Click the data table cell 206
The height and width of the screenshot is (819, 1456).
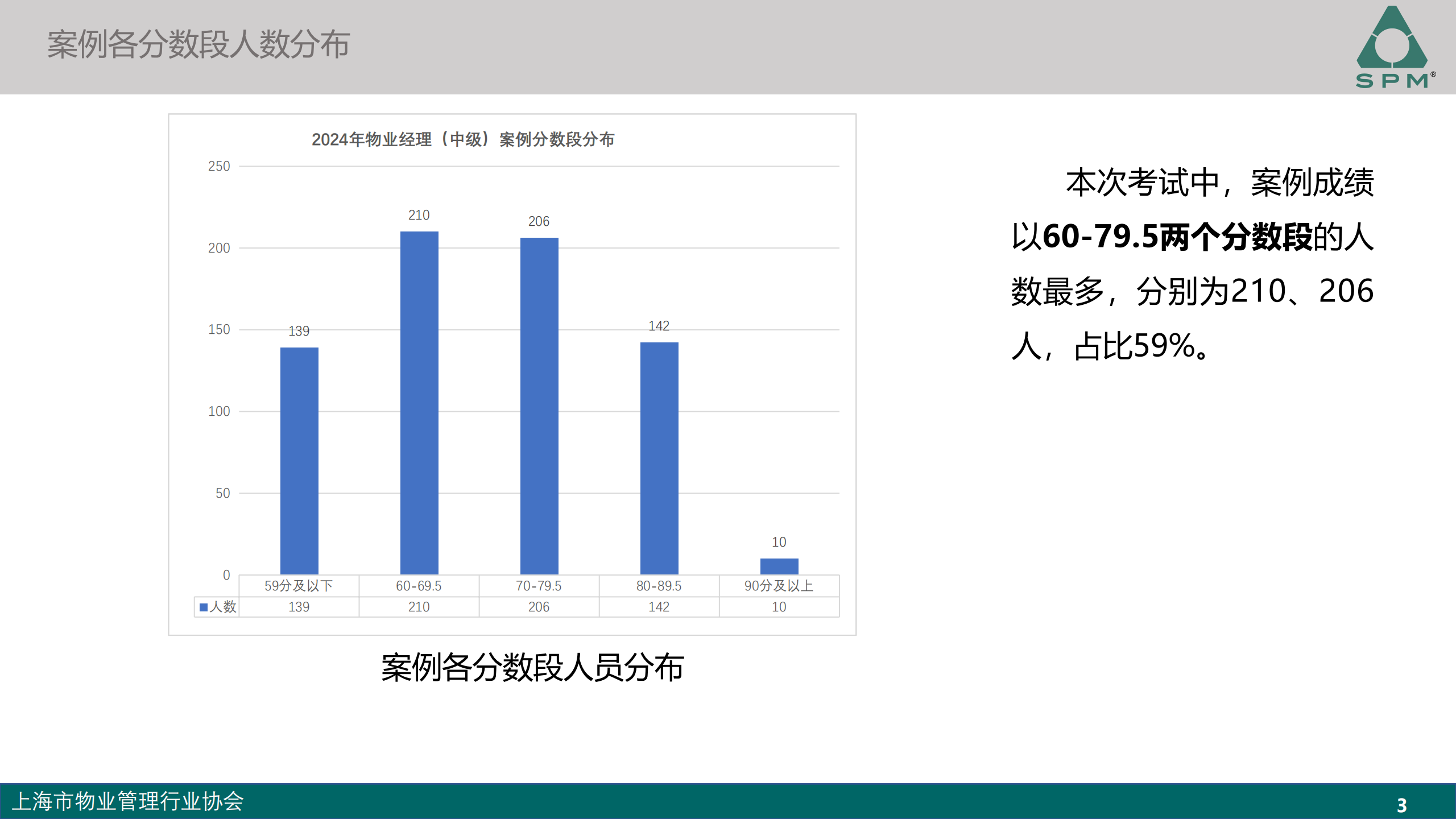pos(539,607)
